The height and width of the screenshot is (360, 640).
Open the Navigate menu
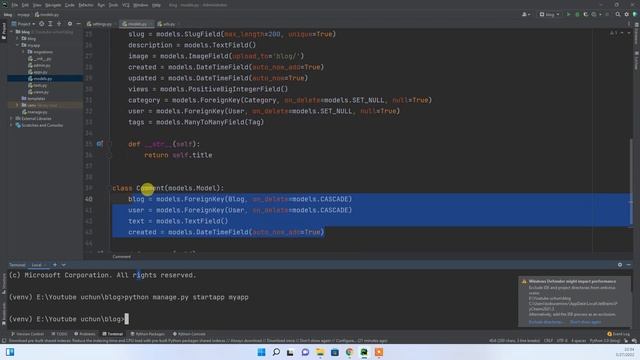coord(53,5)
